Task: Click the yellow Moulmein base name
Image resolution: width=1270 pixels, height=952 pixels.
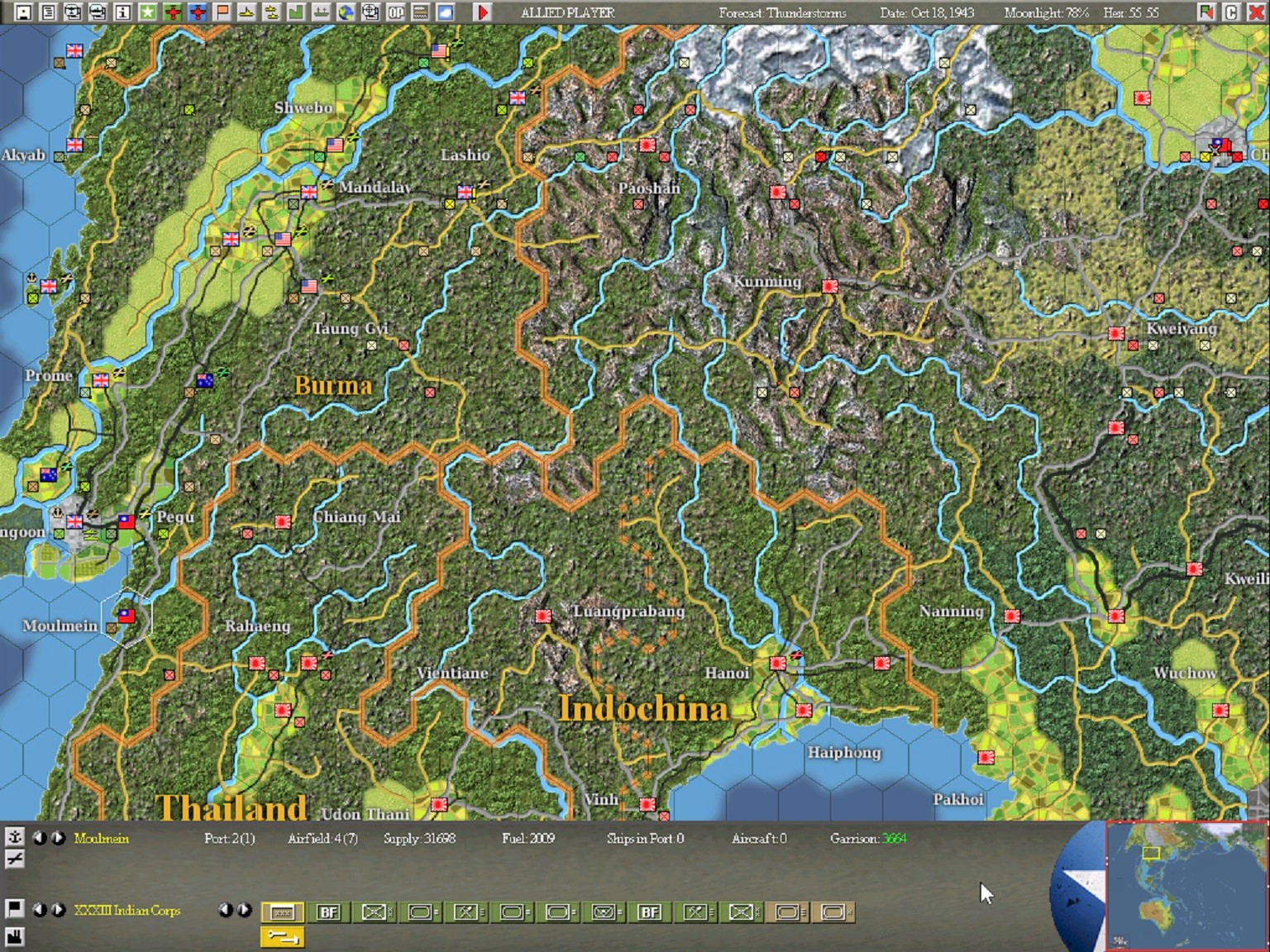Action: point(101,838)
